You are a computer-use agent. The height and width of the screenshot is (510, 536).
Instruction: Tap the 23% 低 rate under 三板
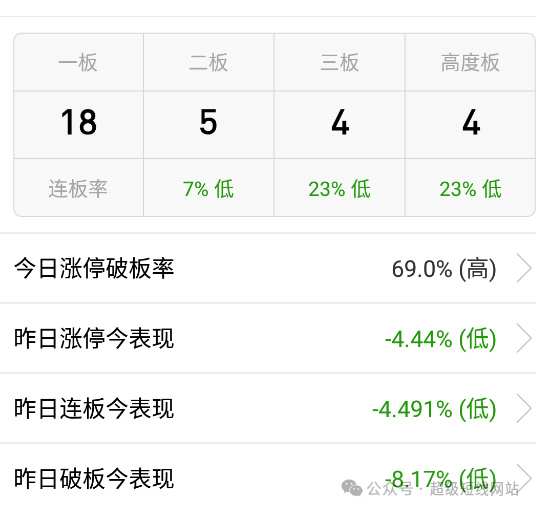point(339,189)
